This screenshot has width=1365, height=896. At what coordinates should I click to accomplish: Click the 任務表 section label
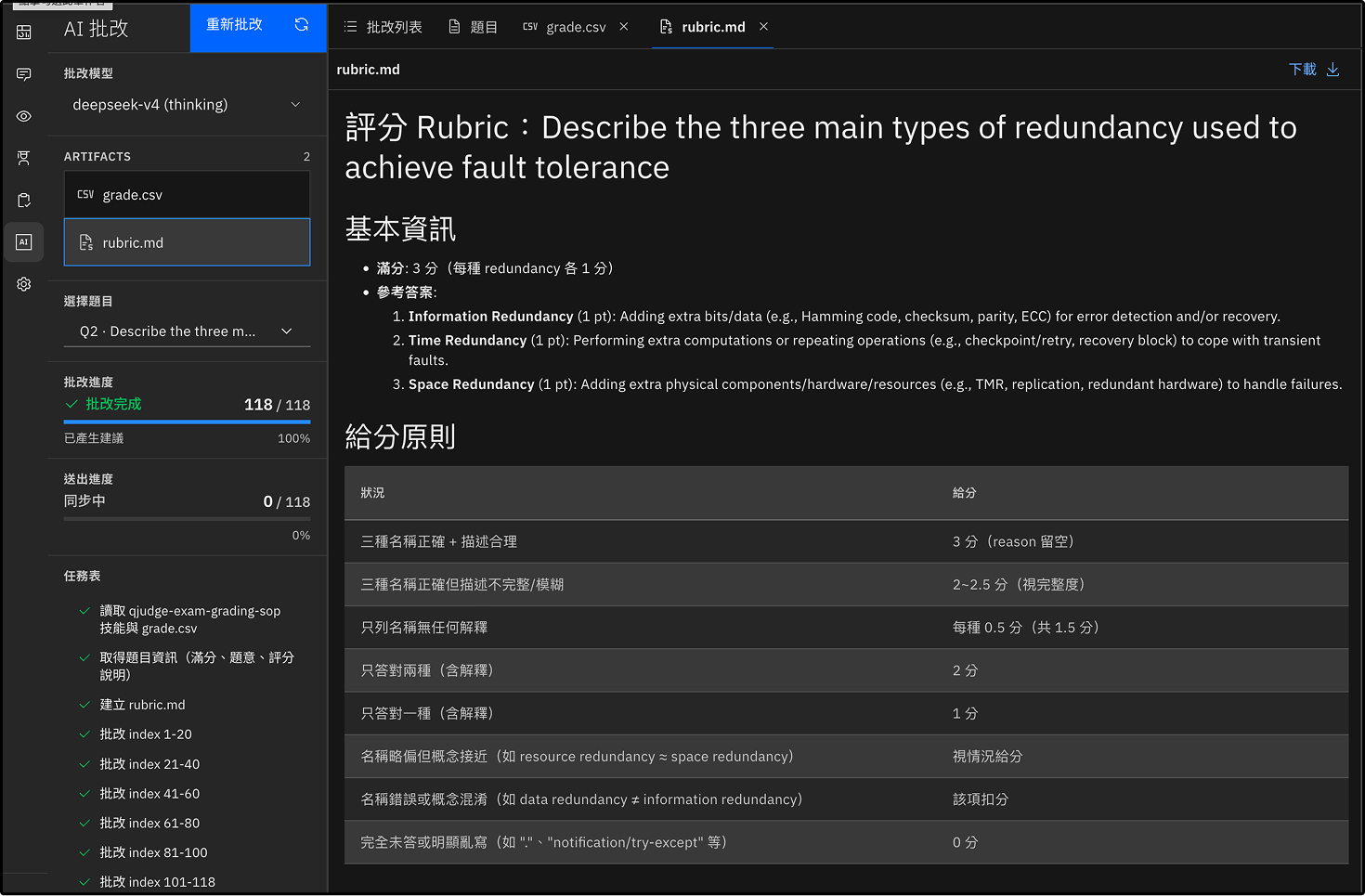tap(82, 577)
